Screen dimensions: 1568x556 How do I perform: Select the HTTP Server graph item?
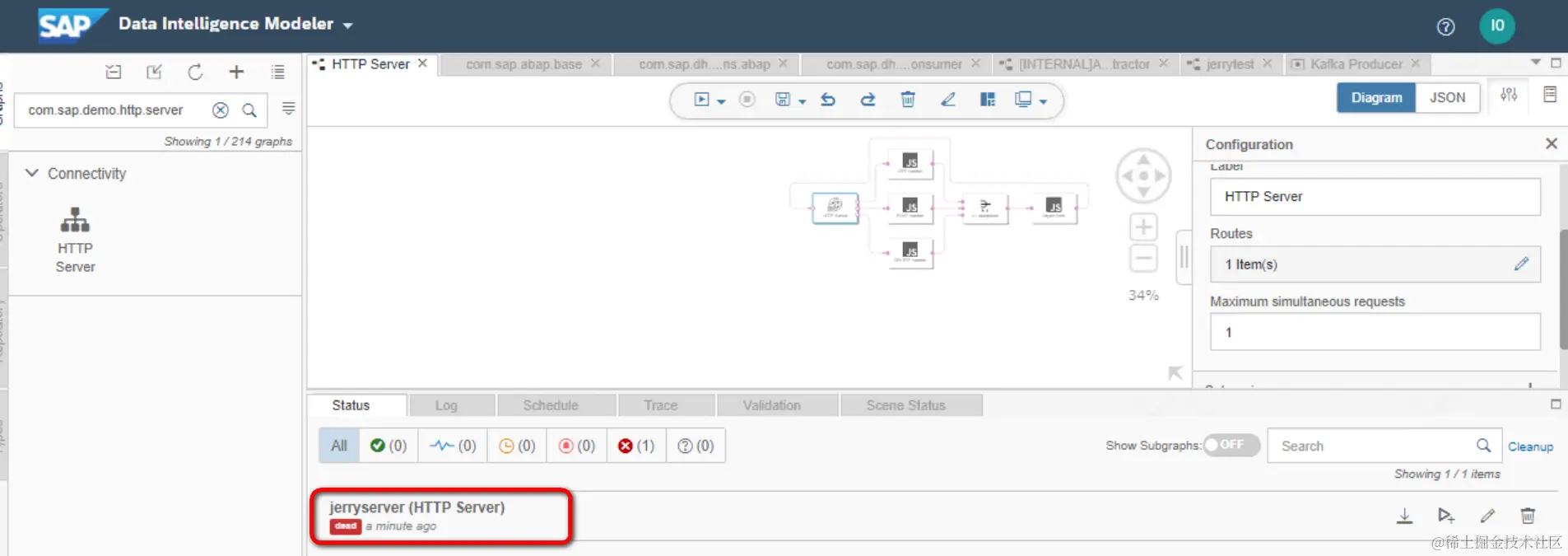pos(75,240)
